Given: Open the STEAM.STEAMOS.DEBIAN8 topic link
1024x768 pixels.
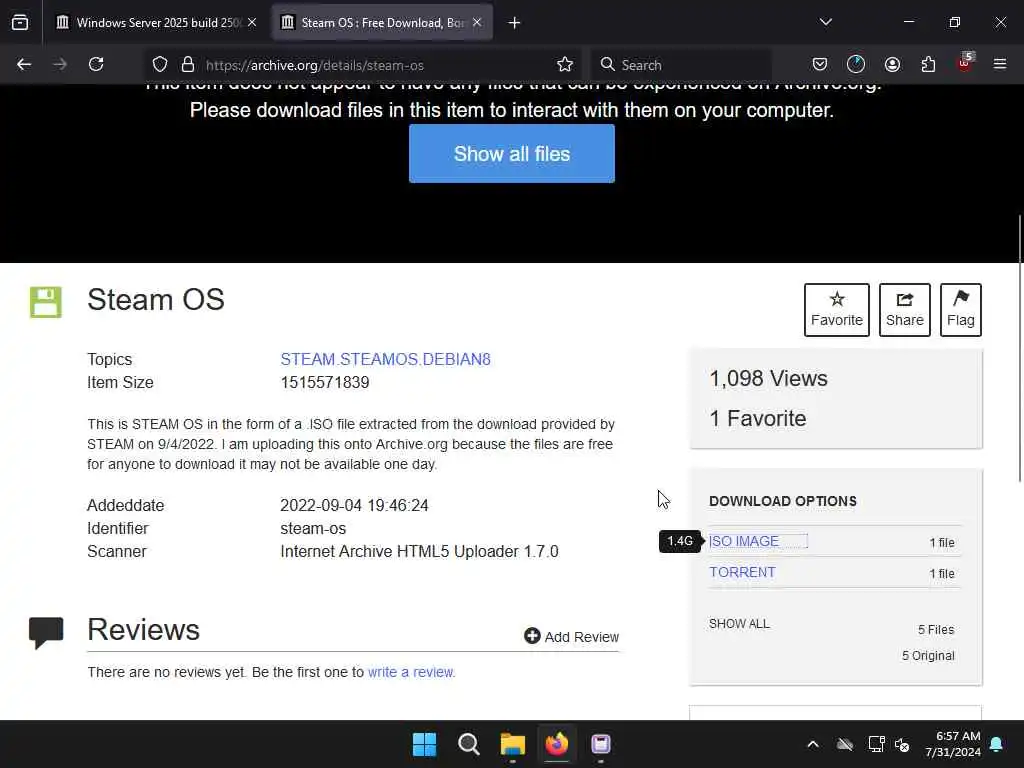Looking at the screenshot, I should (x=385, y=360).
